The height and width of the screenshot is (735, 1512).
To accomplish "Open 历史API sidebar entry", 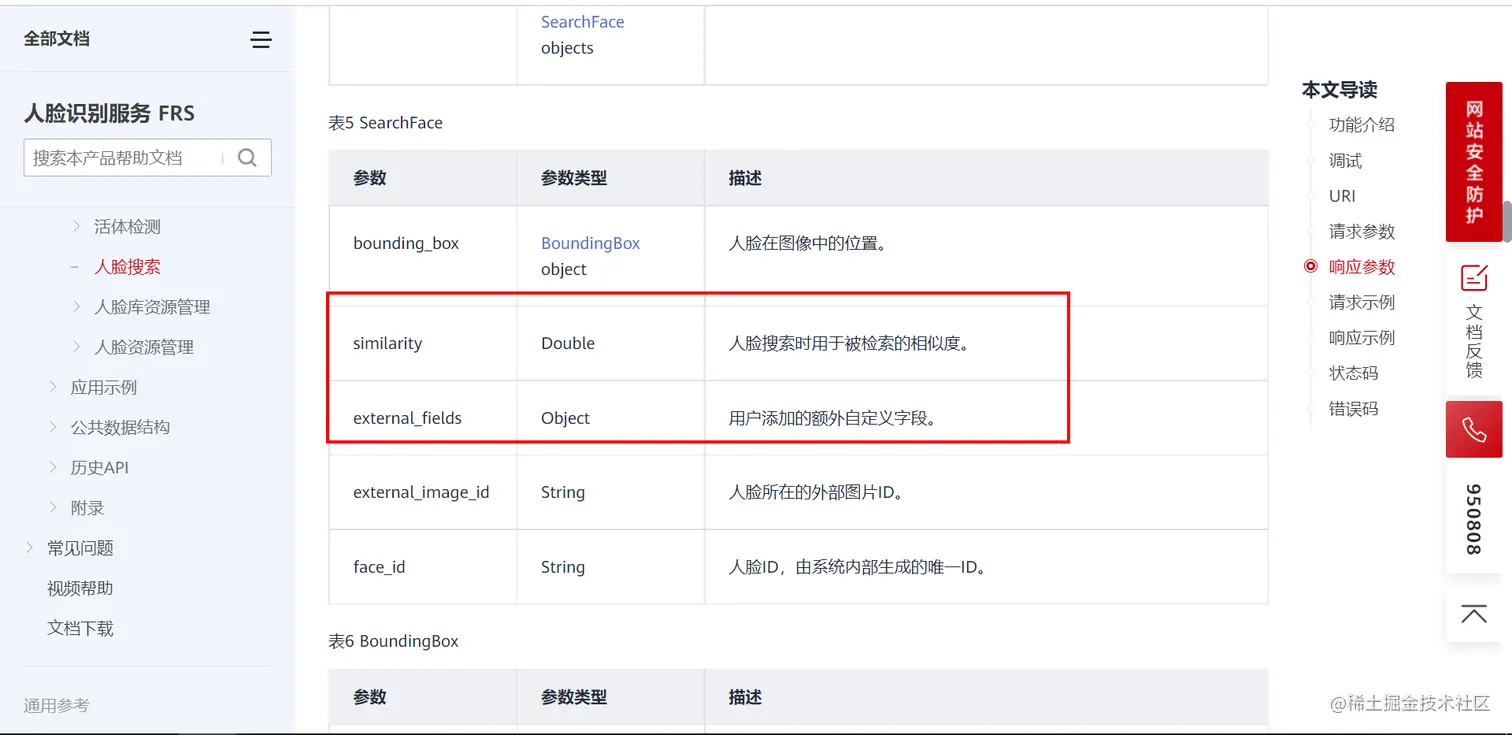I will point(99,467).
